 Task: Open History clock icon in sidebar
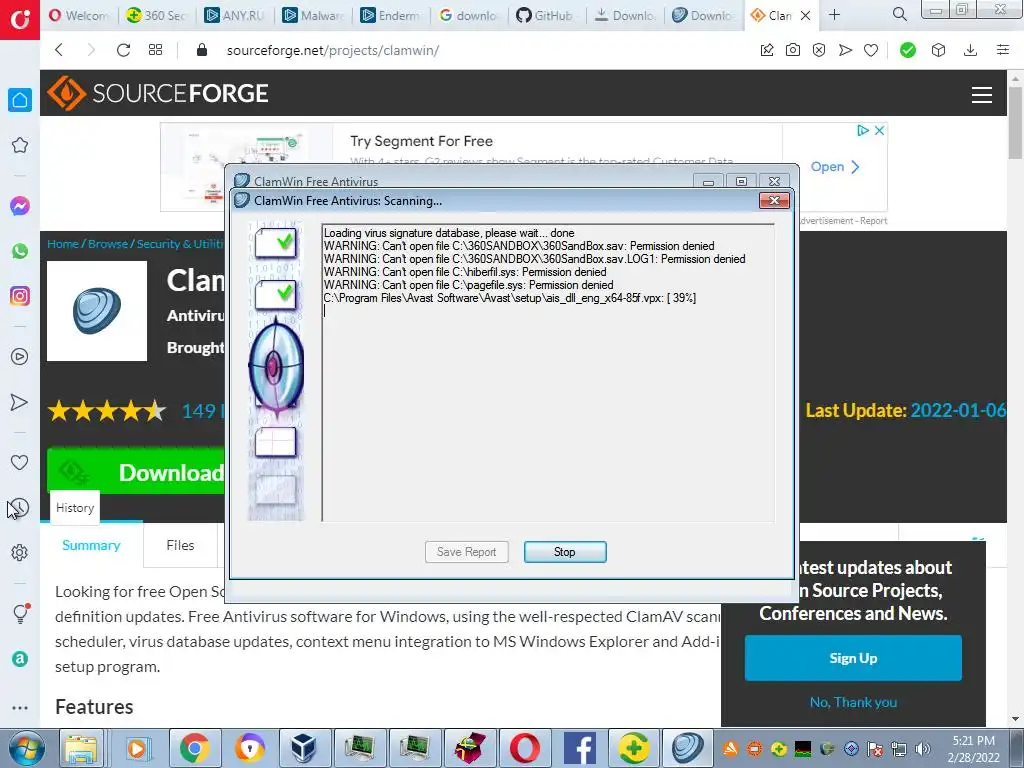(x=20, y=507)
